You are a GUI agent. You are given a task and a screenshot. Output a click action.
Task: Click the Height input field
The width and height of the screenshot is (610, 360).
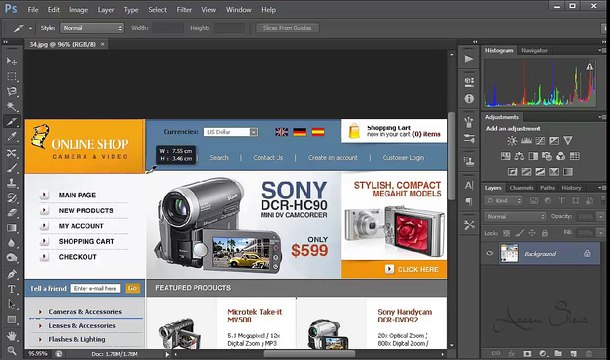pos(230,28)
